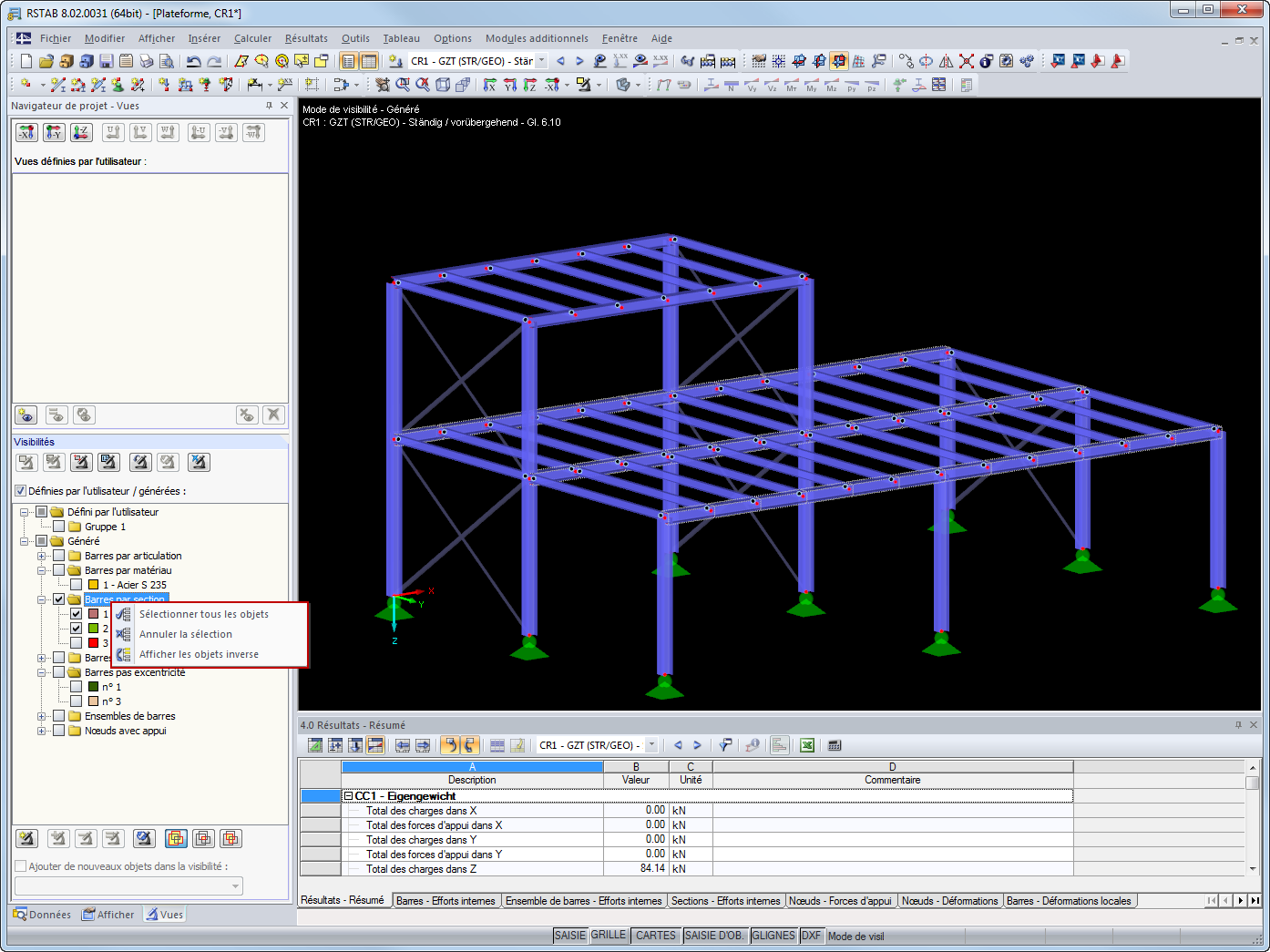Go to previous load case in main toolbar

coord(561,61)
